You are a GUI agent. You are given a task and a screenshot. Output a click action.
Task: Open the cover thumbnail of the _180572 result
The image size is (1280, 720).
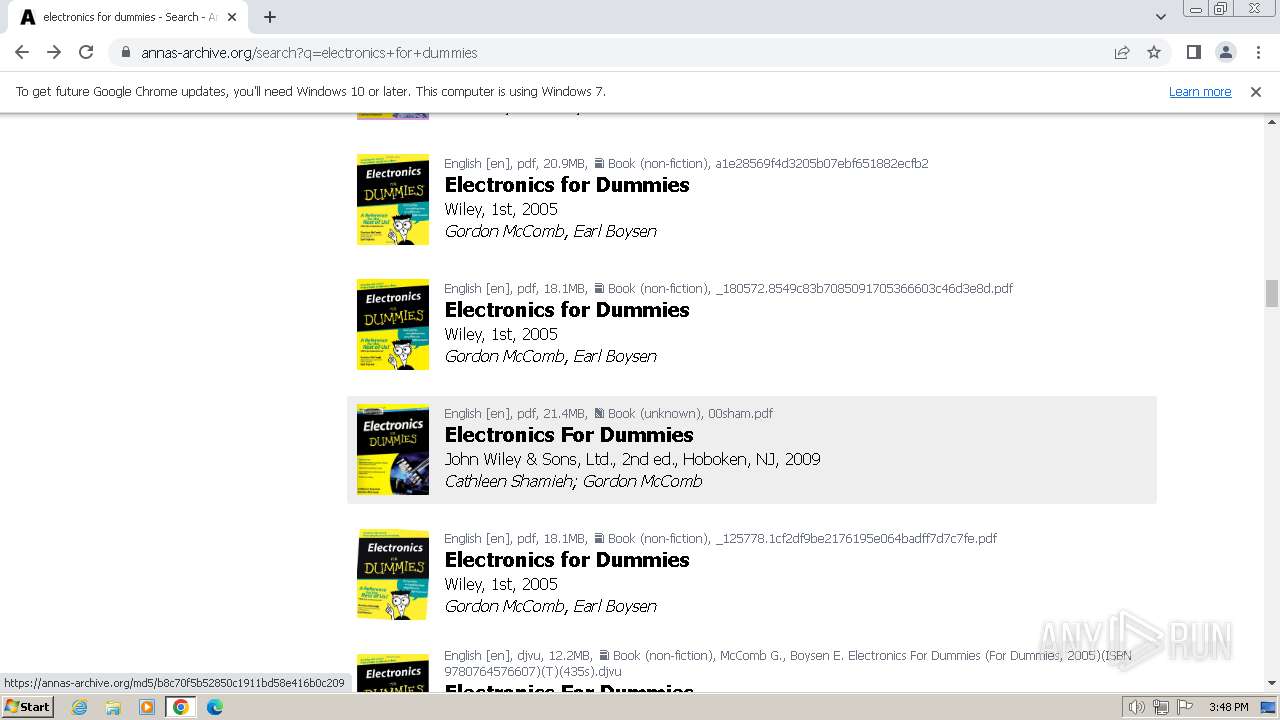[x=393, y=324]
